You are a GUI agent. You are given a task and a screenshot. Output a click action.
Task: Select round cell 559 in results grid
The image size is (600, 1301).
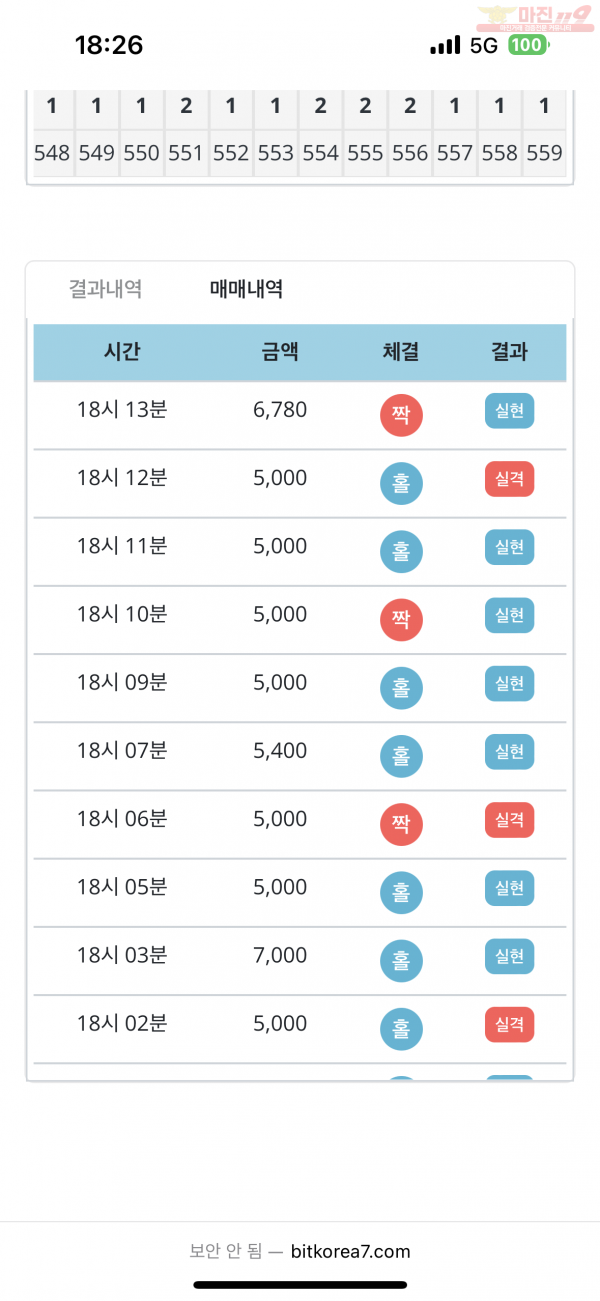pyautogui.click(x=545, y=153)
